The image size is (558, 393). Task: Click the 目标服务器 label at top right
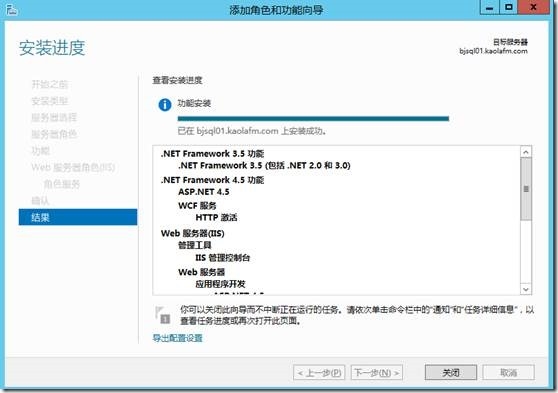(510, 42)
